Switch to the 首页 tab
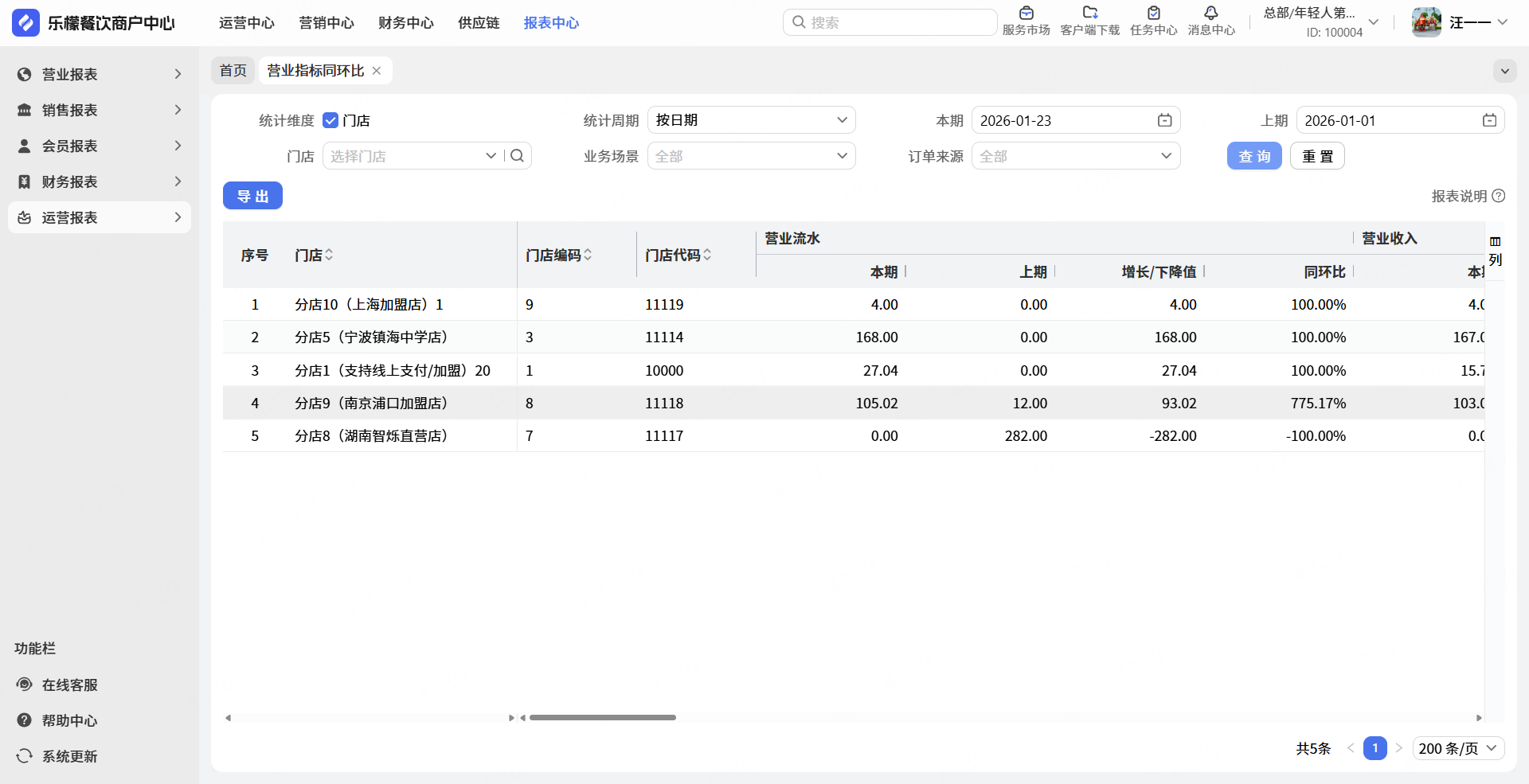 tap(233, 71)
